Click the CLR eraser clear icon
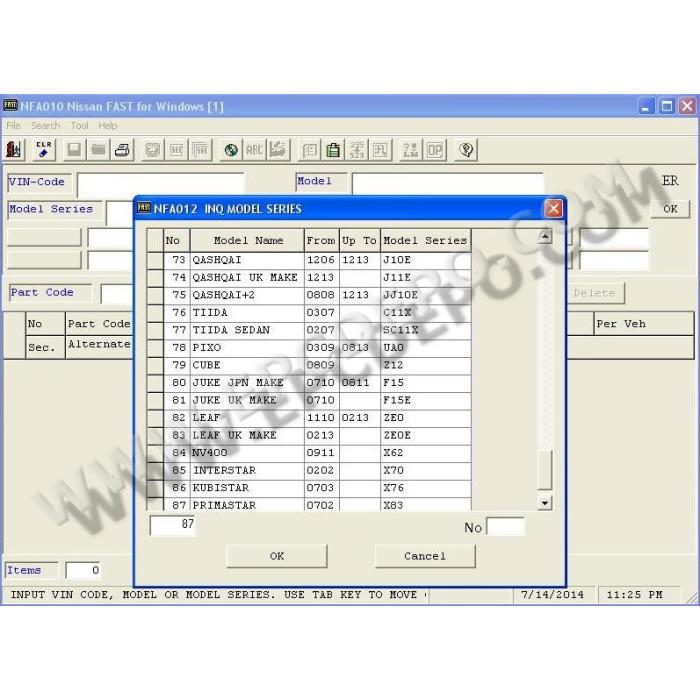The height and width of the screenshot is (700, 700). pyautogui.click(x=44, y=150)
